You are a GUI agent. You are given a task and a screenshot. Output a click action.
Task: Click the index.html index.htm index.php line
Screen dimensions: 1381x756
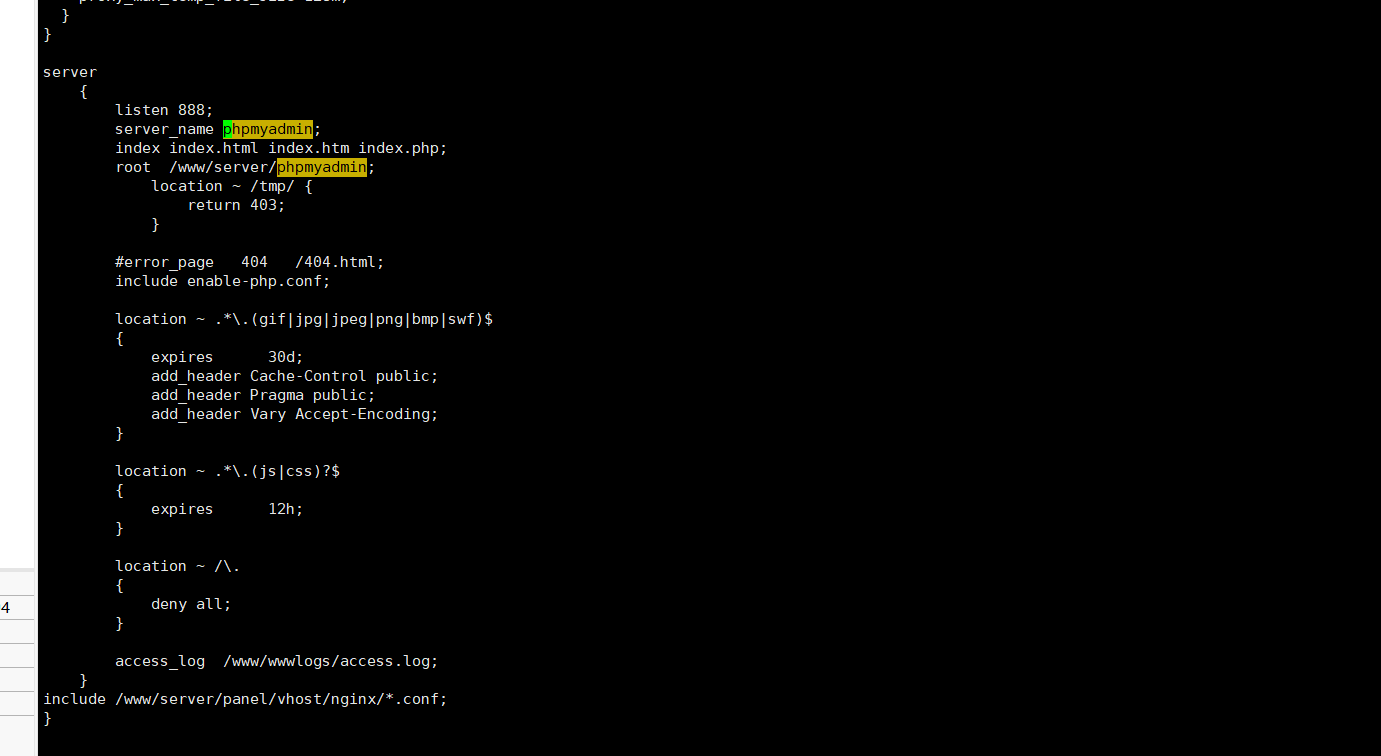281,148
